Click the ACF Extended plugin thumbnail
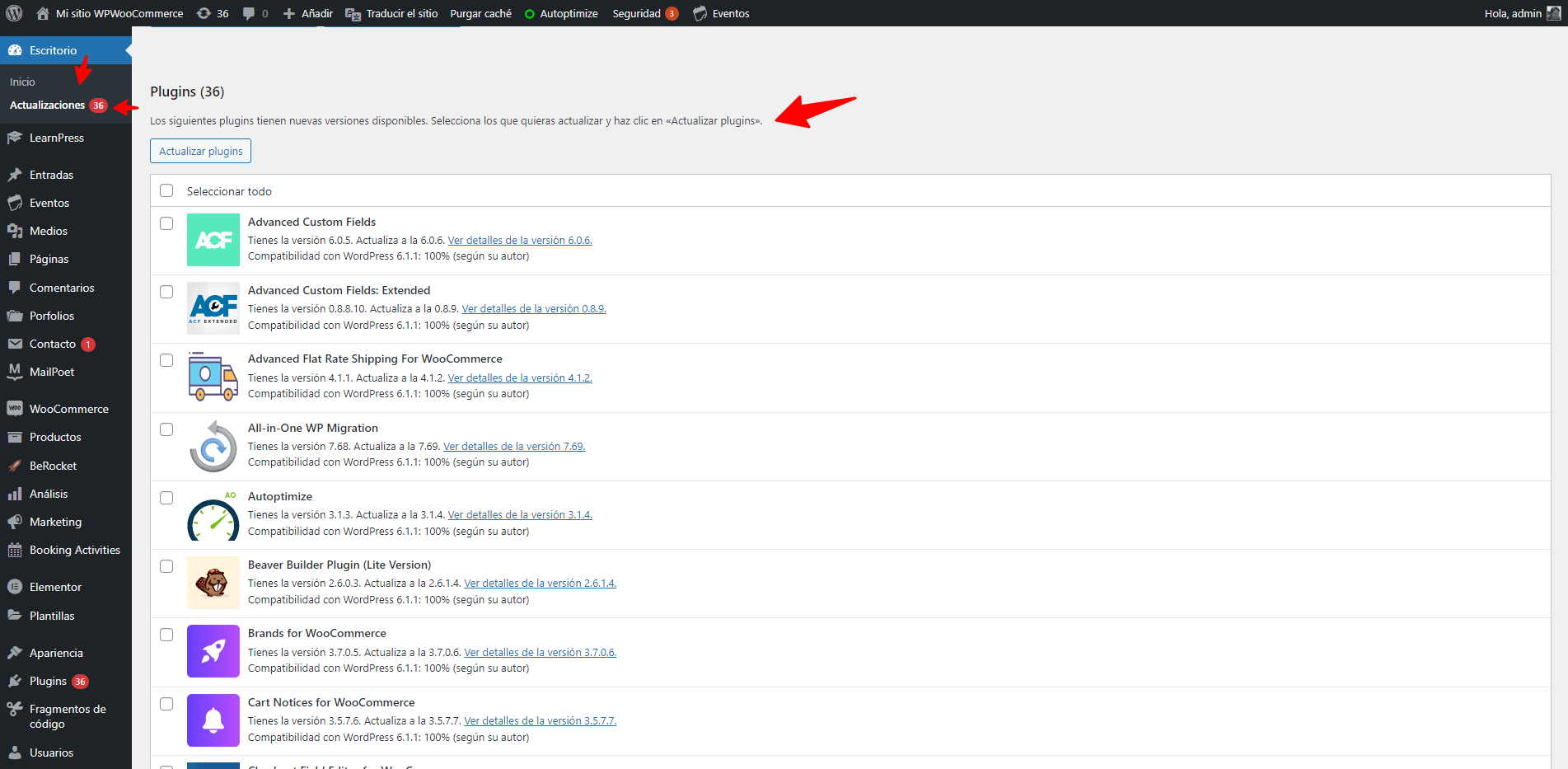This screenshot has width=1568, height=769. (213, 308)
